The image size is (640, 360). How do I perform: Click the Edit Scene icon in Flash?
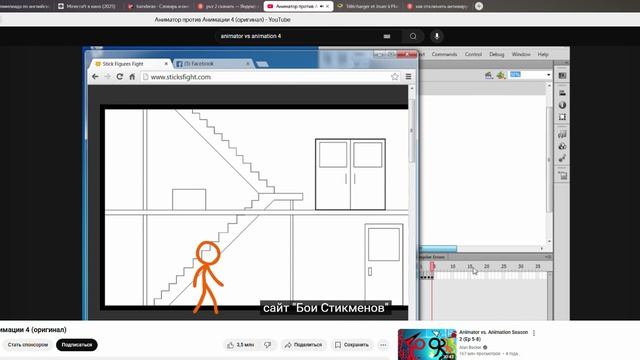tap(489, 75)
